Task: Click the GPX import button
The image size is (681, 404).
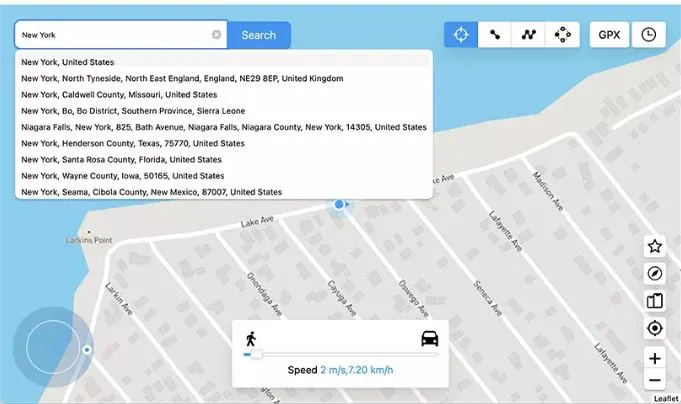Action: (609, 35)
